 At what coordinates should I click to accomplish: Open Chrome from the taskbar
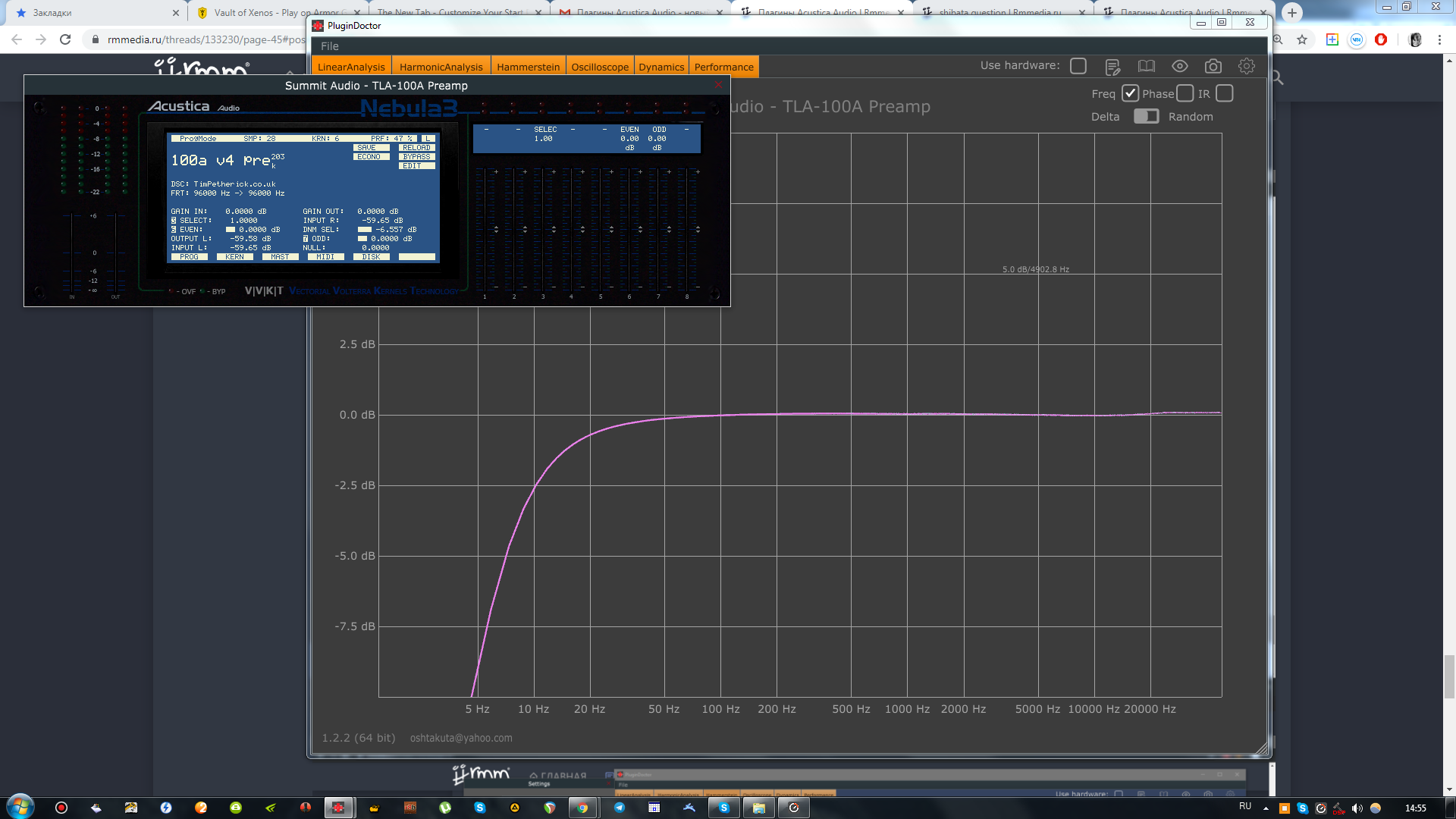(582, 808)
